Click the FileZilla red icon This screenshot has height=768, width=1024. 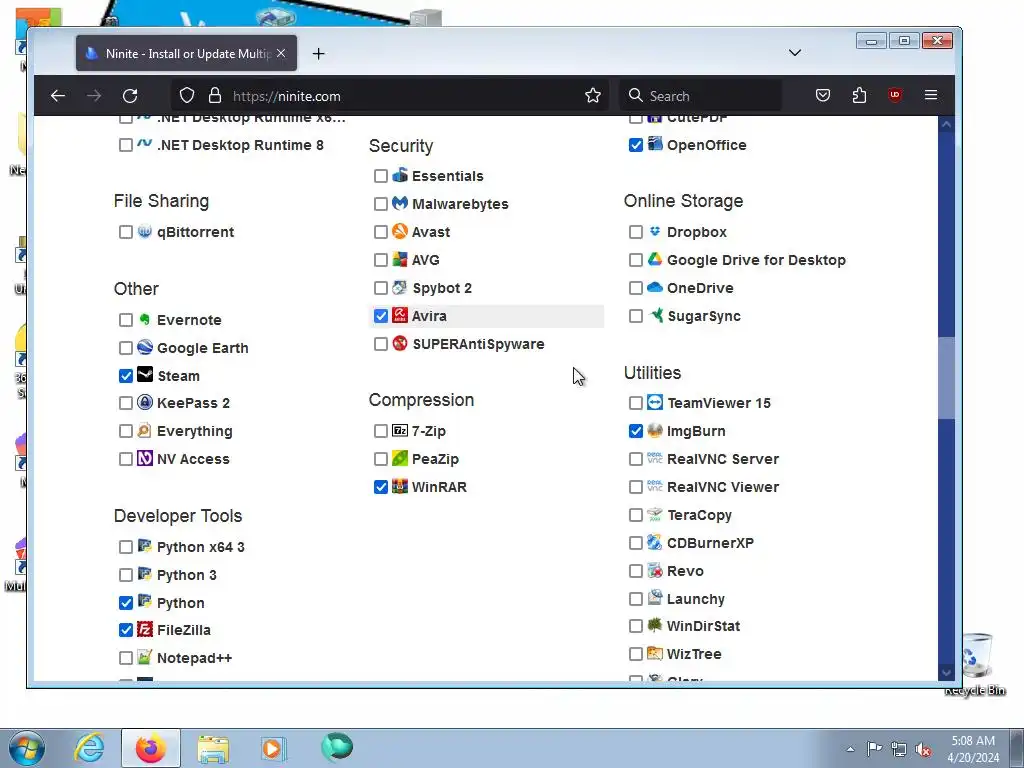pos(145,630)
